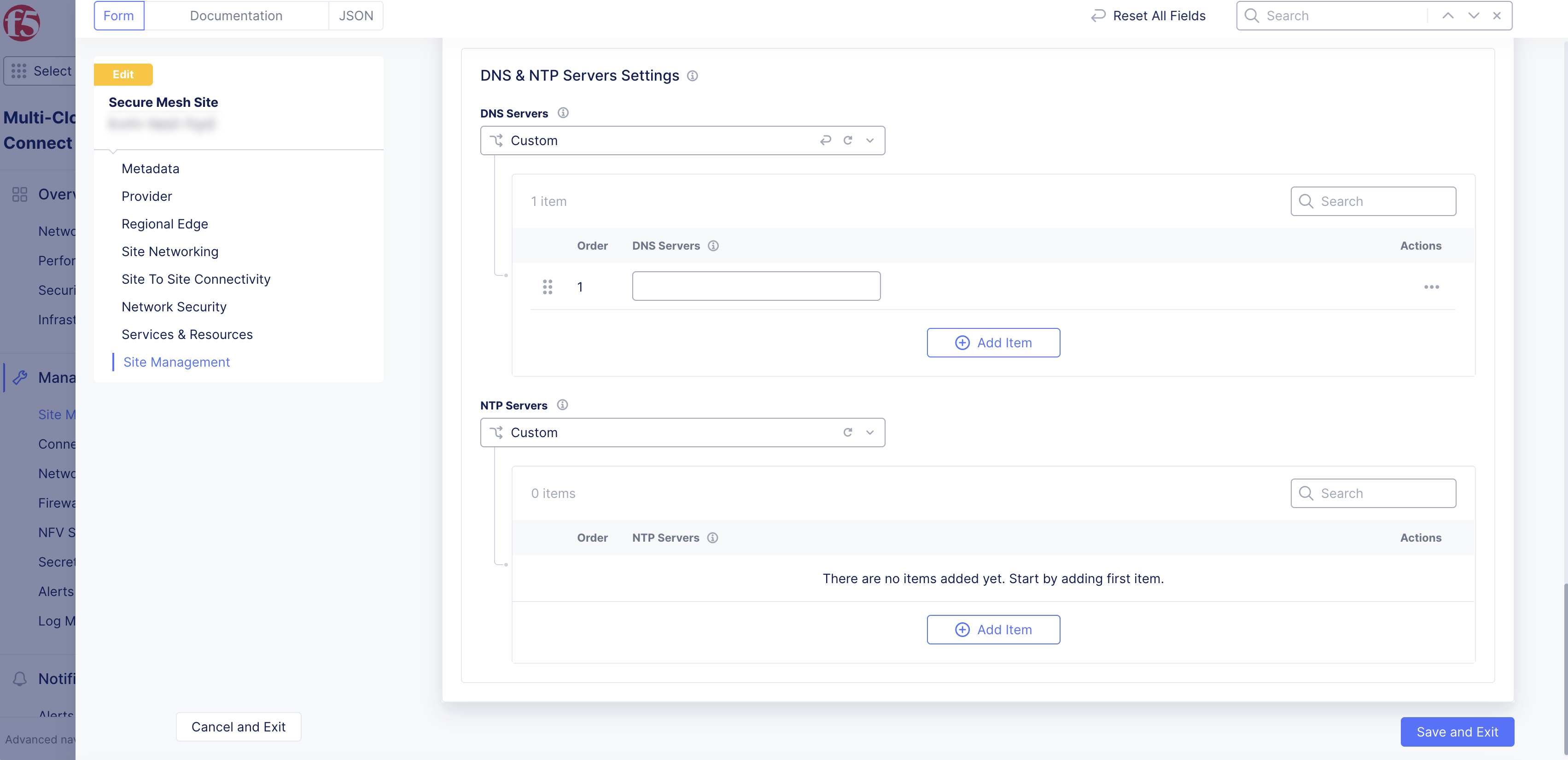1568x760 pixels.
Task: Switch to the Documentation tab
Action: coord(236,15)
